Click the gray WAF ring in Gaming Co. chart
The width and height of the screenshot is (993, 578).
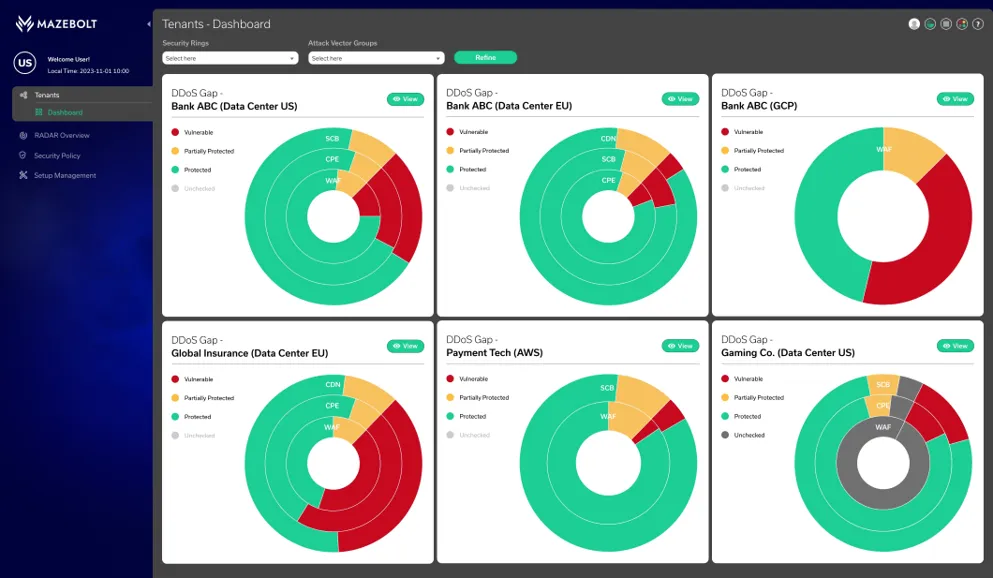[883, 497]
